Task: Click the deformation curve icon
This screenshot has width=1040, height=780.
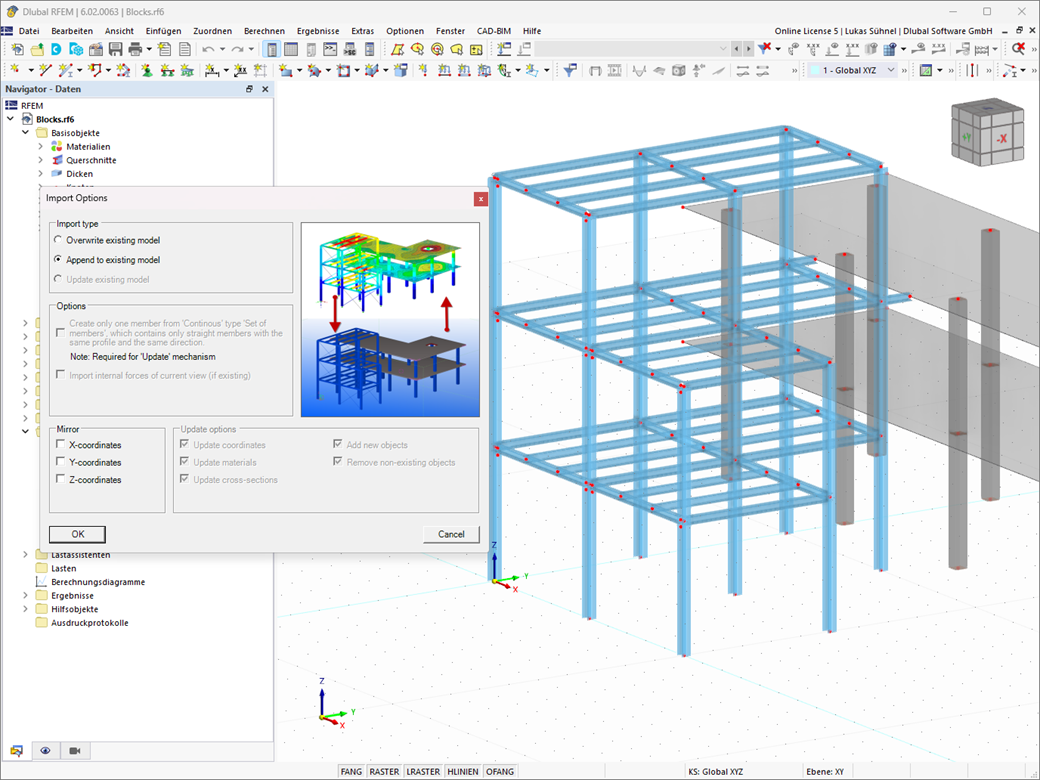Action: click(639, 70)
